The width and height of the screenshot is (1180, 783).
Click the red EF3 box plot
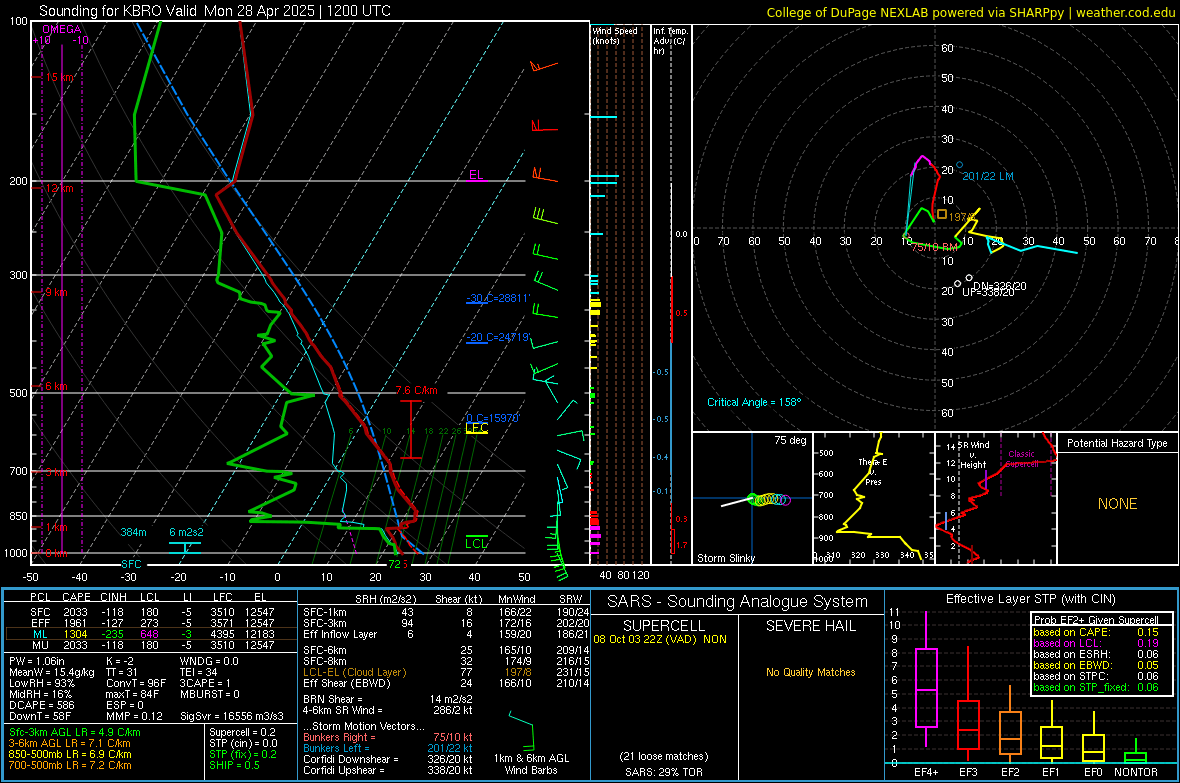pos(969,705)
